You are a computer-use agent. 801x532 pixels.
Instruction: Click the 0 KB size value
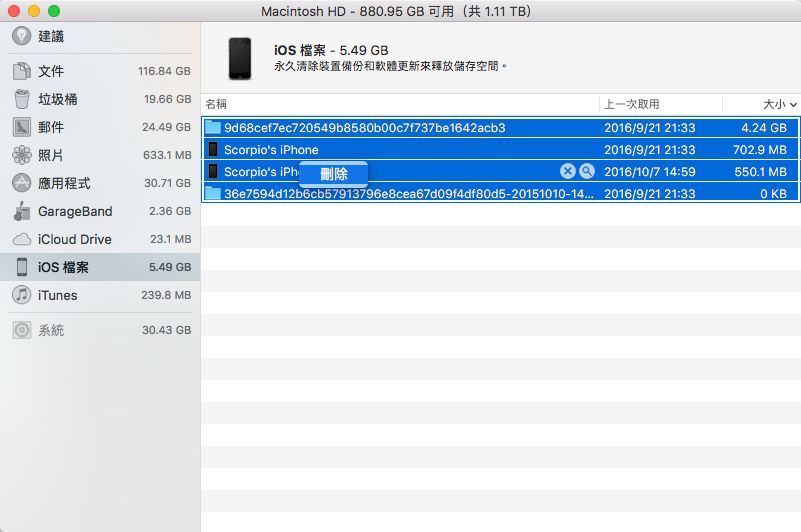click(773, 194)
